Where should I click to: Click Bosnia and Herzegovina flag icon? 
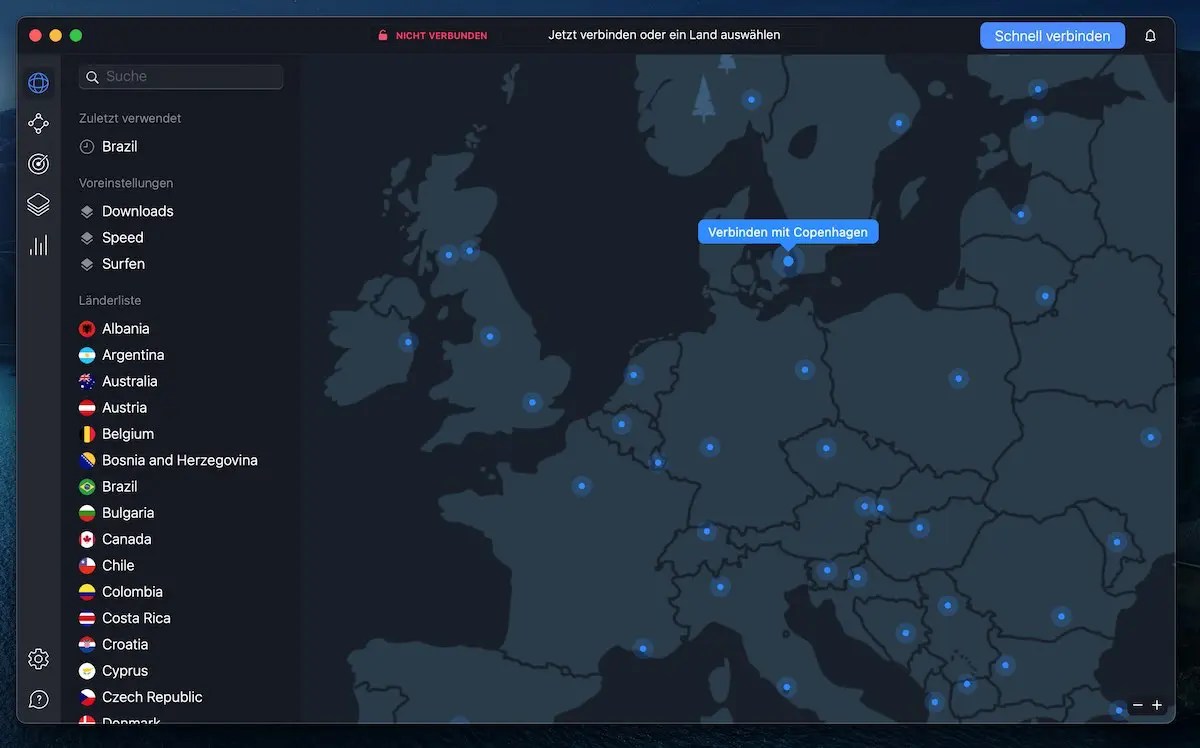click(x=87, y=460)
